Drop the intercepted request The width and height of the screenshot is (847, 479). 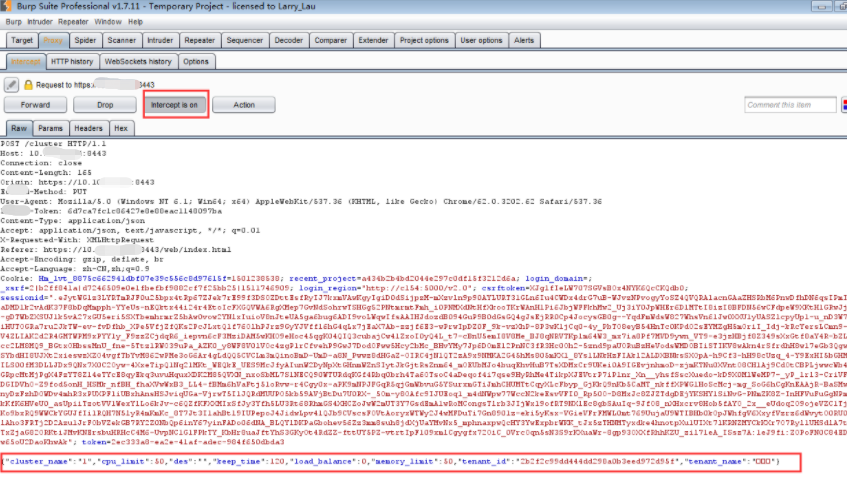(105, 105)
